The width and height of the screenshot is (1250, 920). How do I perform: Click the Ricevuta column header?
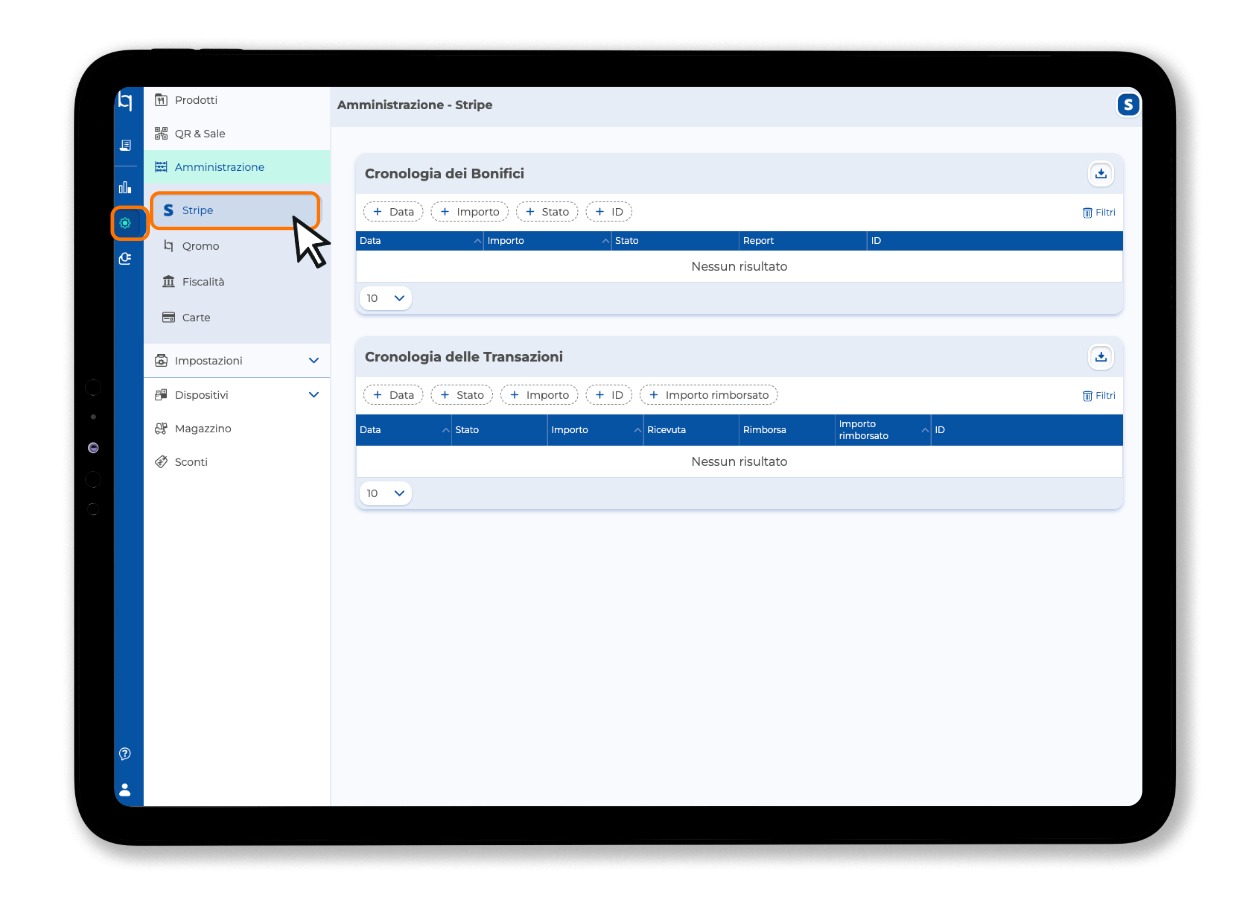(x=692, y=430)
